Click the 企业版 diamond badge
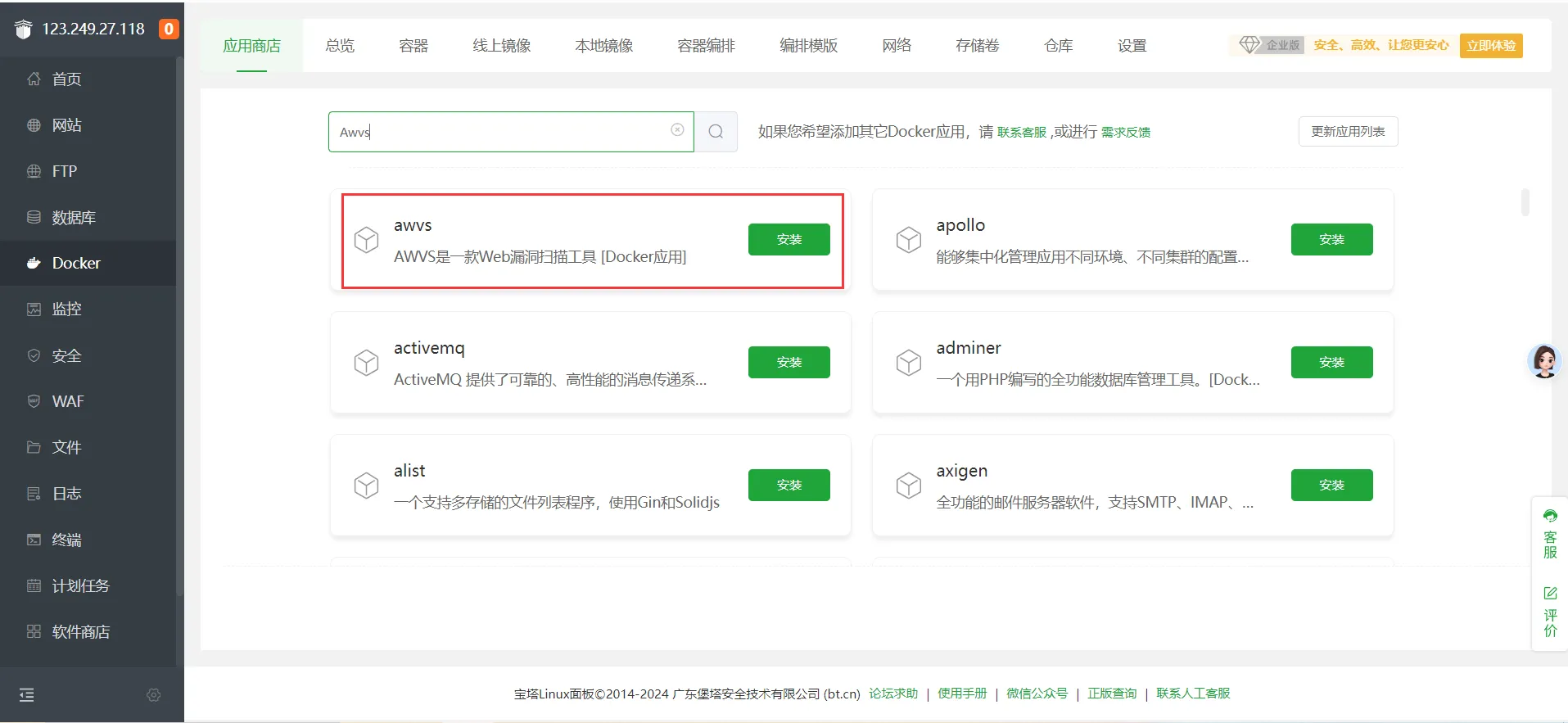The image size is (1568, 723). [1270, 46]
